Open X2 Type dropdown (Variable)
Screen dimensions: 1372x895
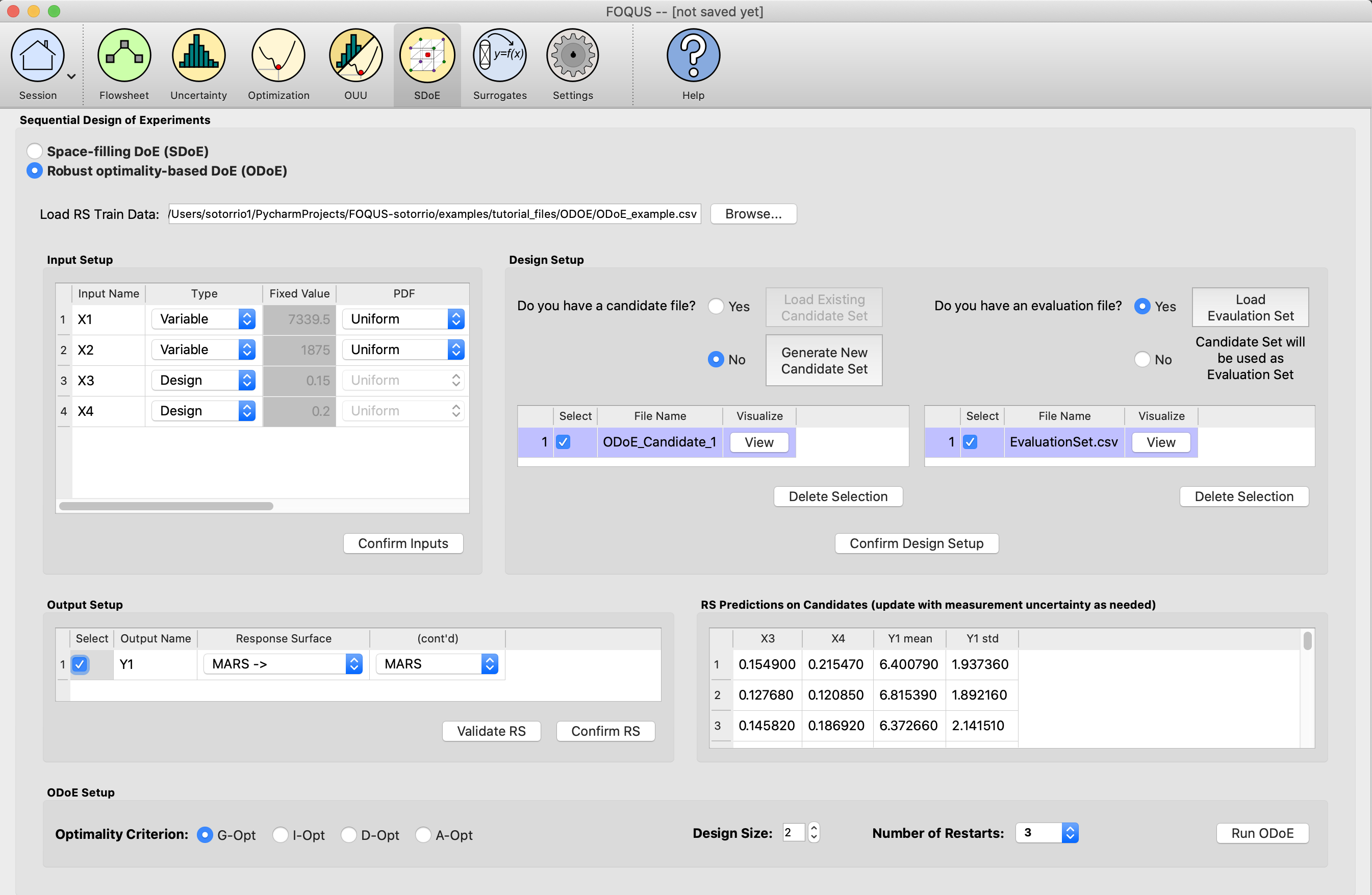[204, 350]
